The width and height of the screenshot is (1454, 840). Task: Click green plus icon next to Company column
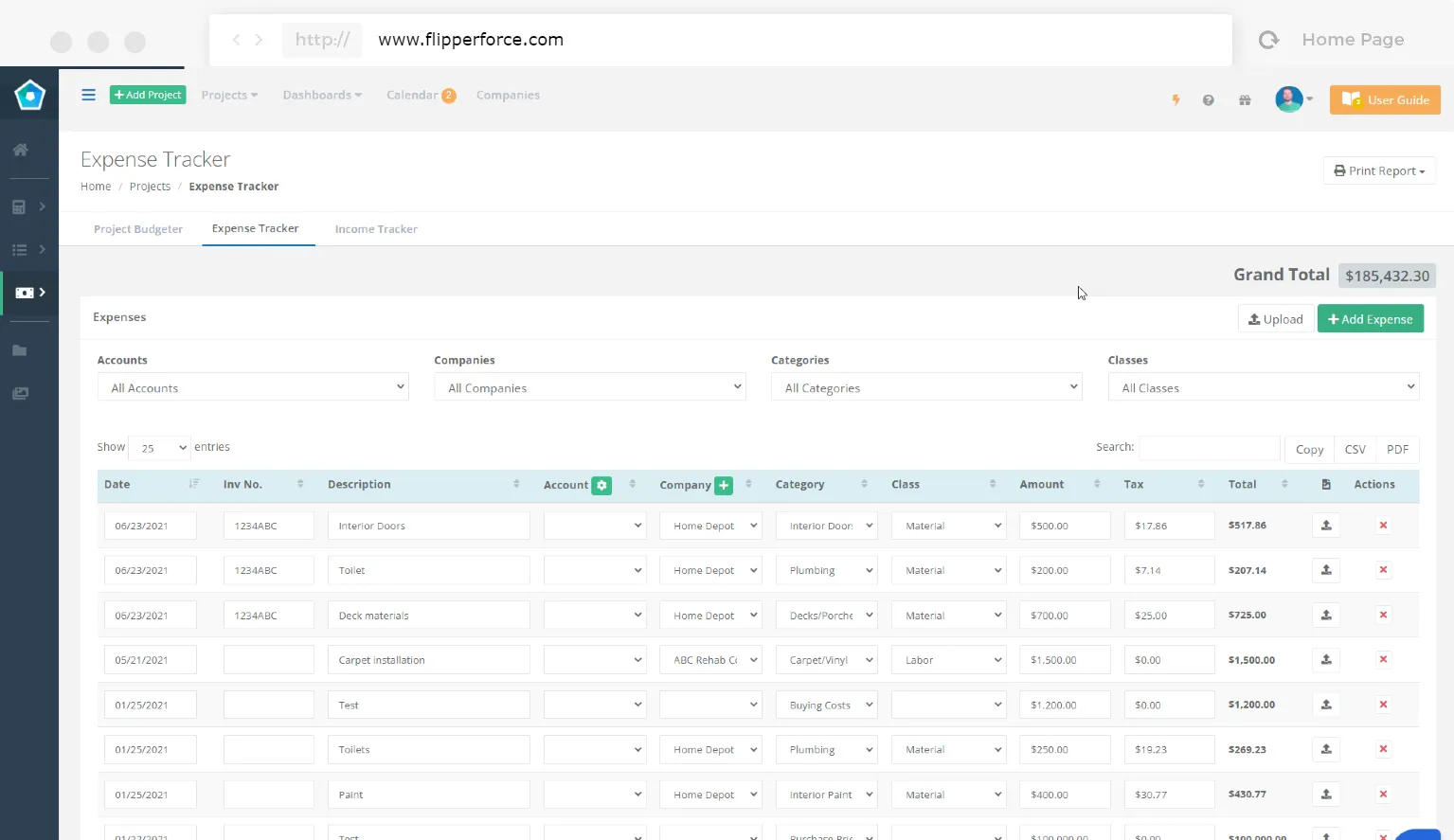tap(724, 485)
